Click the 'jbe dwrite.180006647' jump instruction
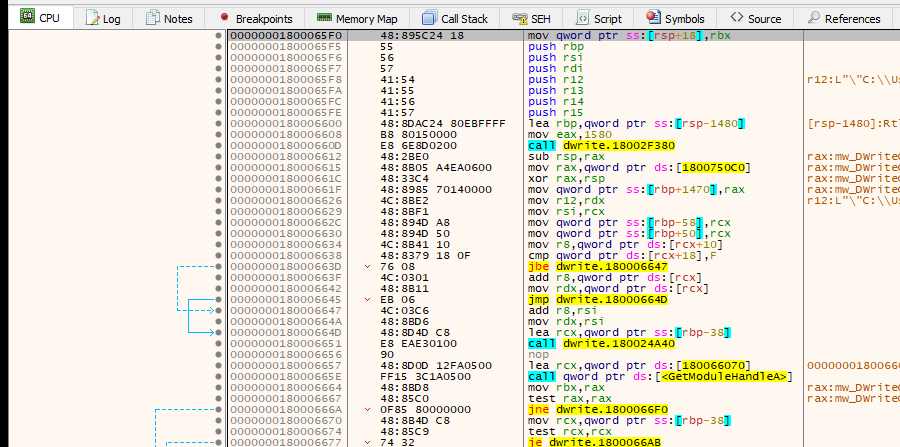Viewport: 900px width, 447px height. (597, 266)
